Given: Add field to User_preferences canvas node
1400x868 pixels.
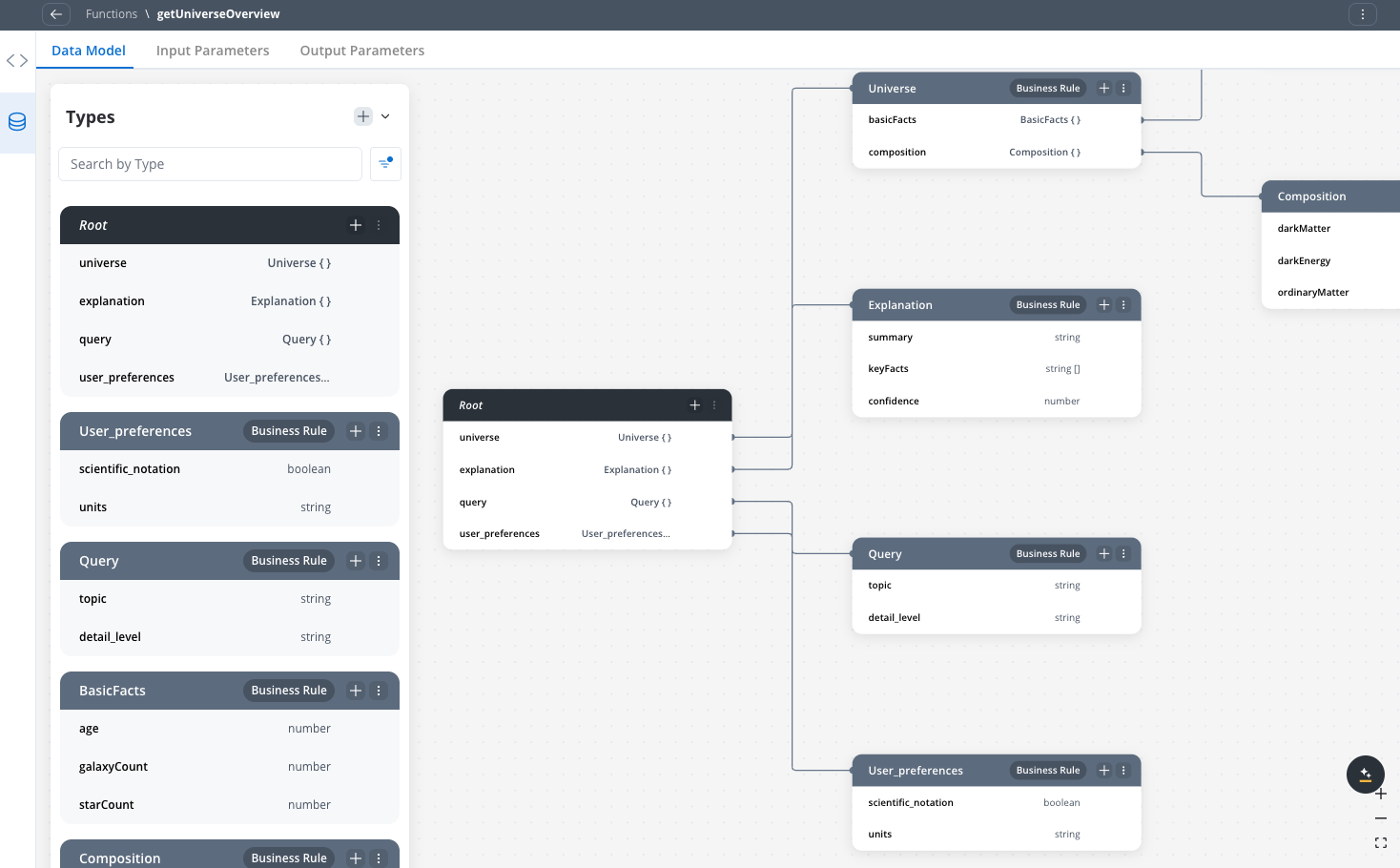Looking at the screenshot, I should (x=1104, y=771).
